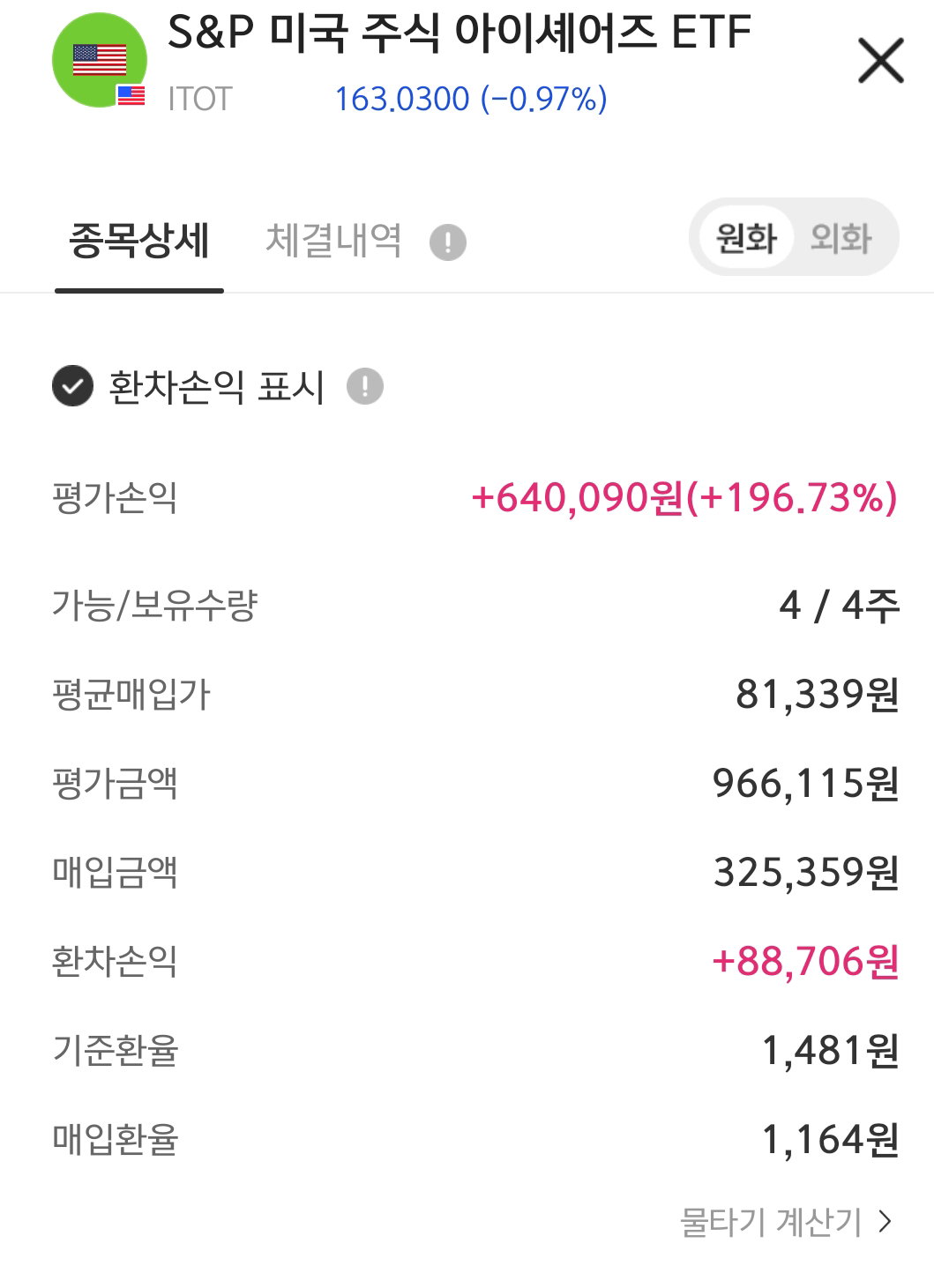934x1288 pixels.
Task: Tap the 기준환율 1,481원 value
Action: (830, 1050)
